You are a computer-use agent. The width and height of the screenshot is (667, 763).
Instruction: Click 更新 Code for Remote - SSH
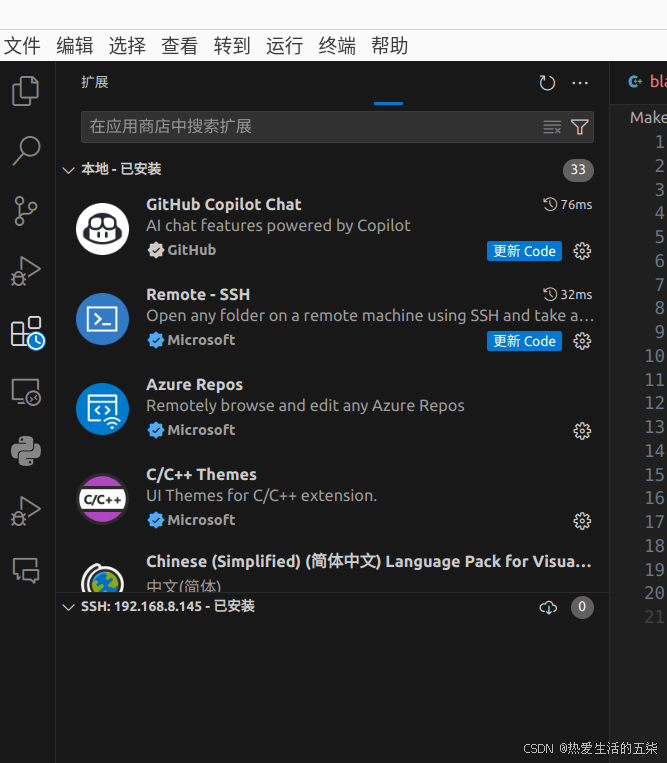tap(524, 341)
